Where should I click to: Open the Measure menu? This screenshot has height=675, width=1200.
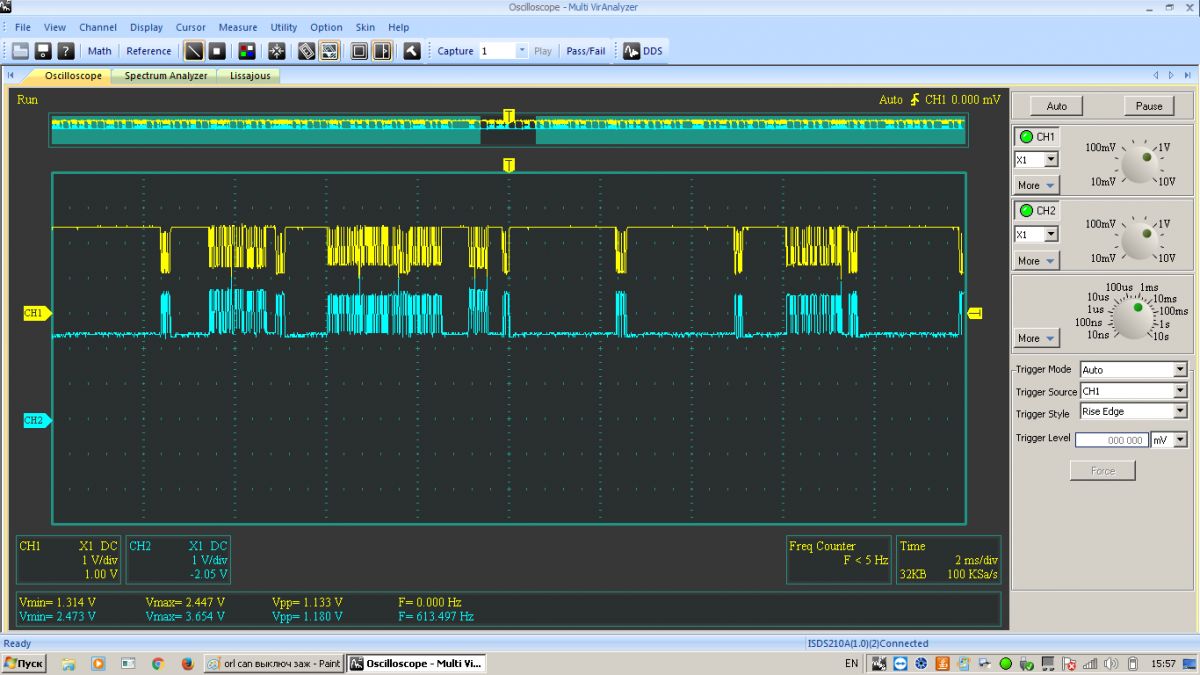[238, 27]
